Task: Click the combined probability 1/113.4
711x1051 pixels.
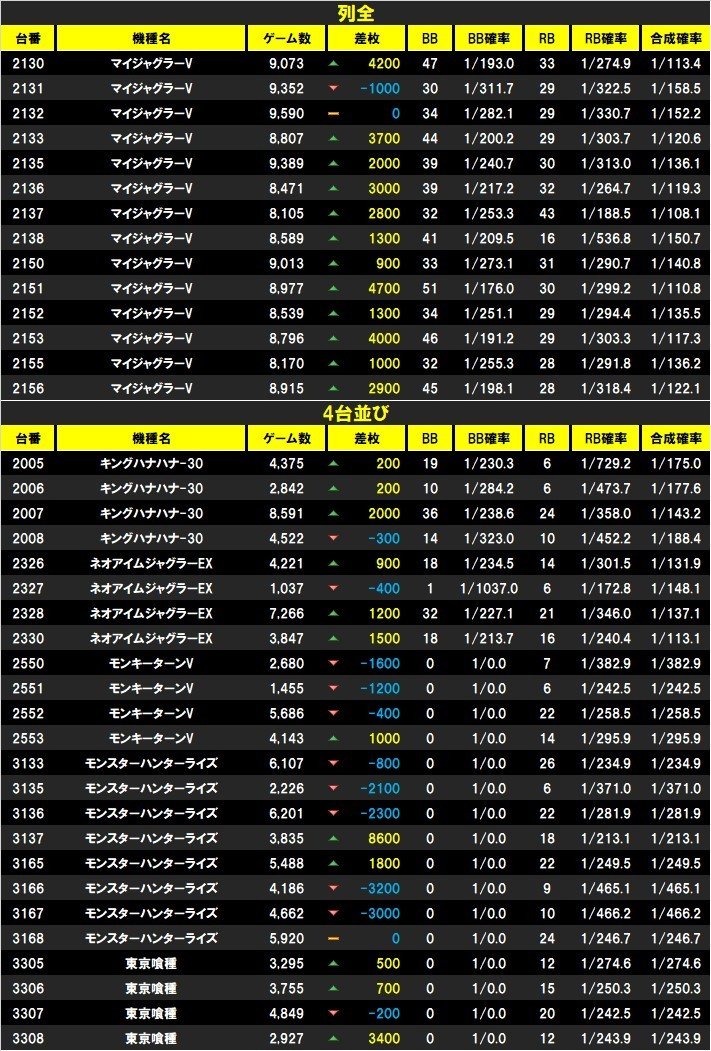Action: 675,64
